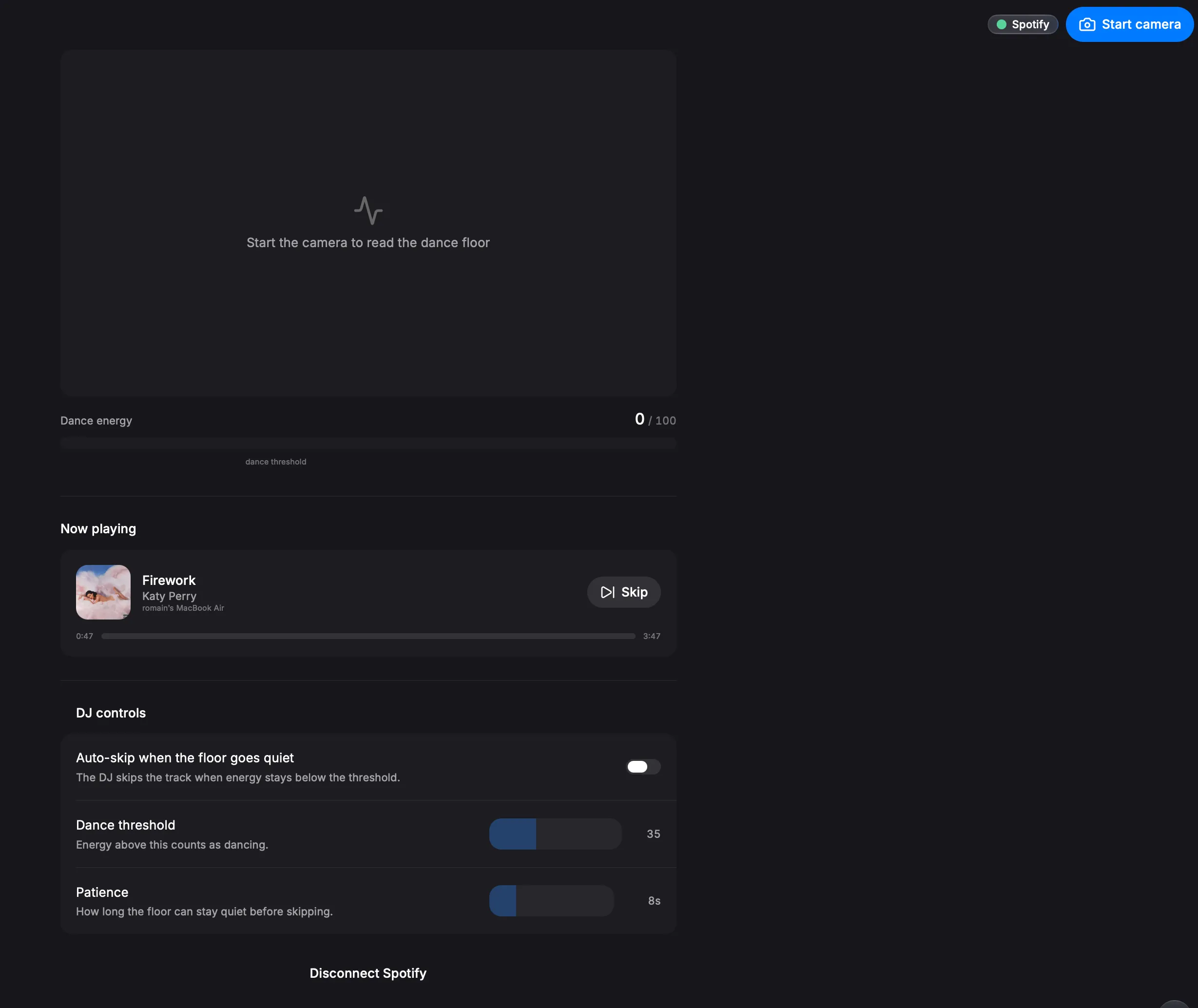Screen dimensions: 1198x1008
Task: Click the romain's MacBook Air device label
Action: 183,608
